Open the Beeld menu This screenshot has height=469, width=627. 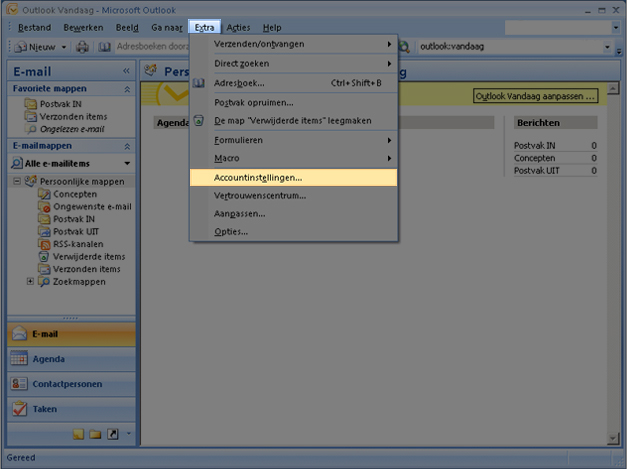127,28
